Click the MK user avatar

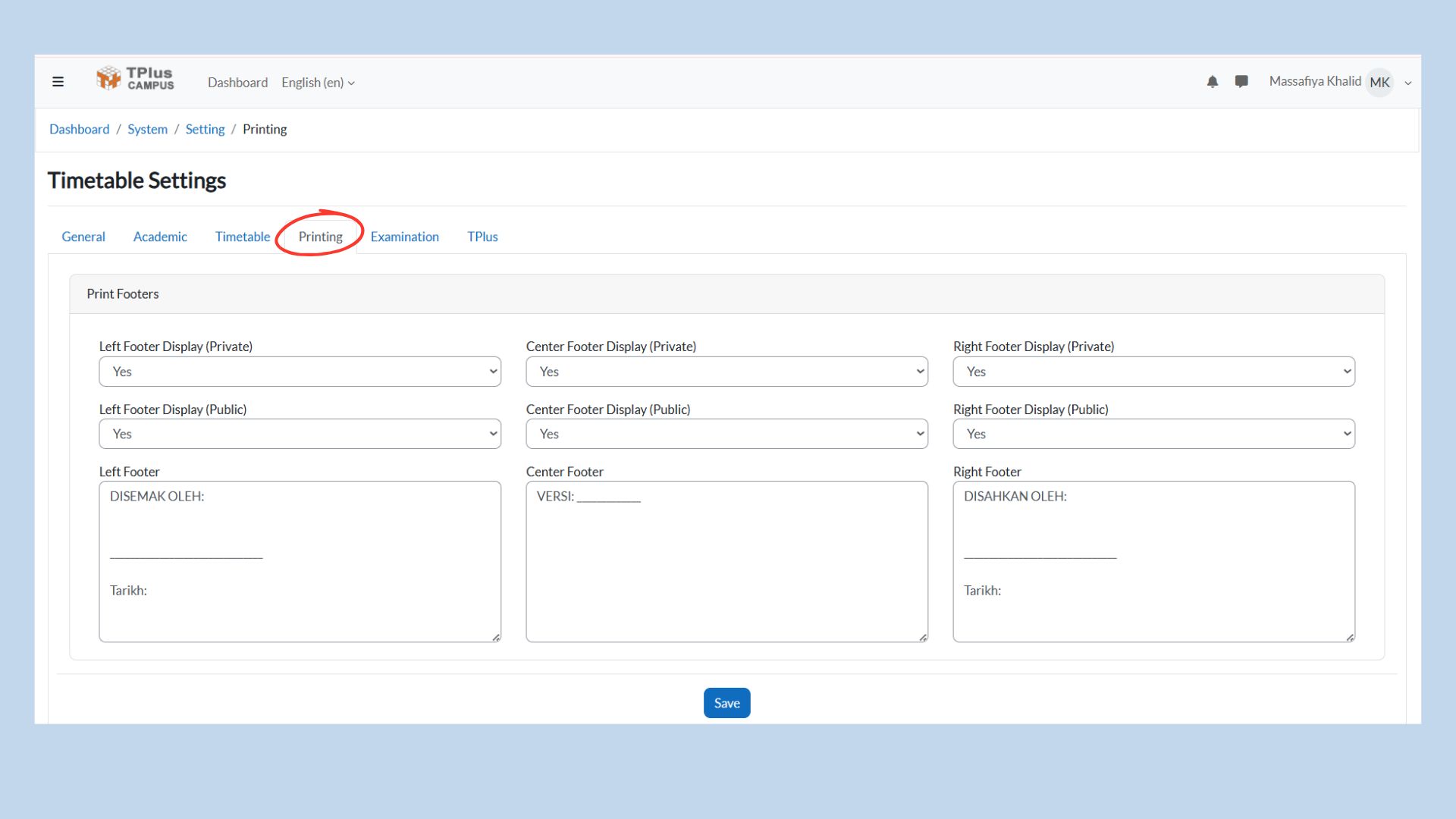point(1379,83)
